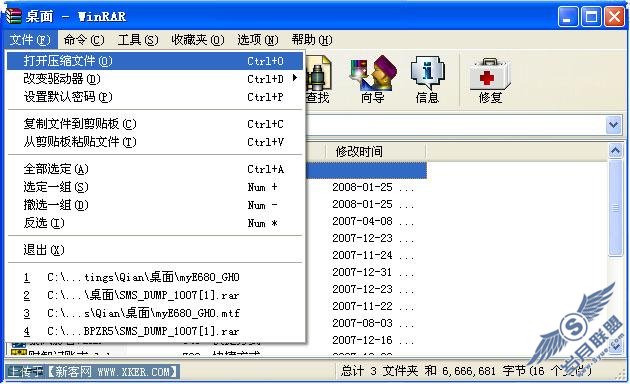Select the row dated 2007-12-16

click(372, 340)
